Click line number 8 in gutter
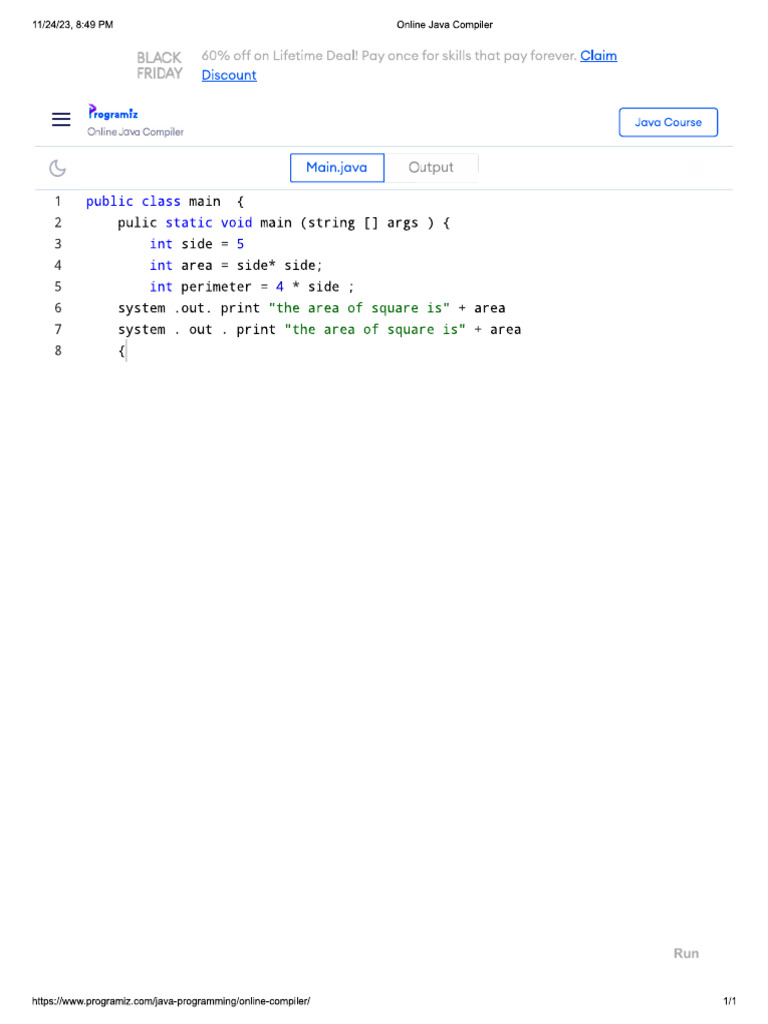This screenshot has height=1024, width=768. (x=58, y=351)
